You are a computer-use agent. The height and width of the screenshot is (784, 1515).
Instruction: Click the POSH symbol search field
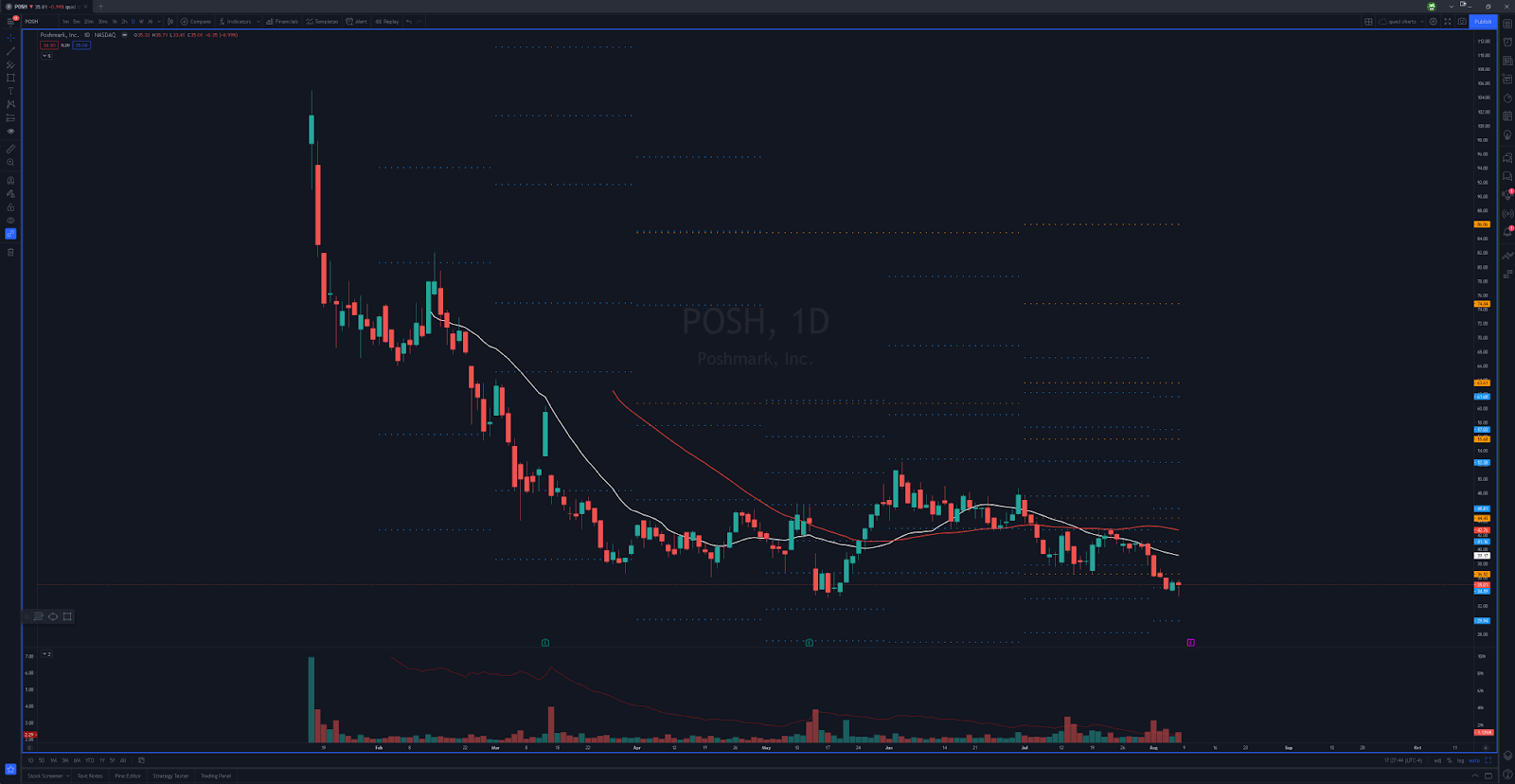coord(38,21)
